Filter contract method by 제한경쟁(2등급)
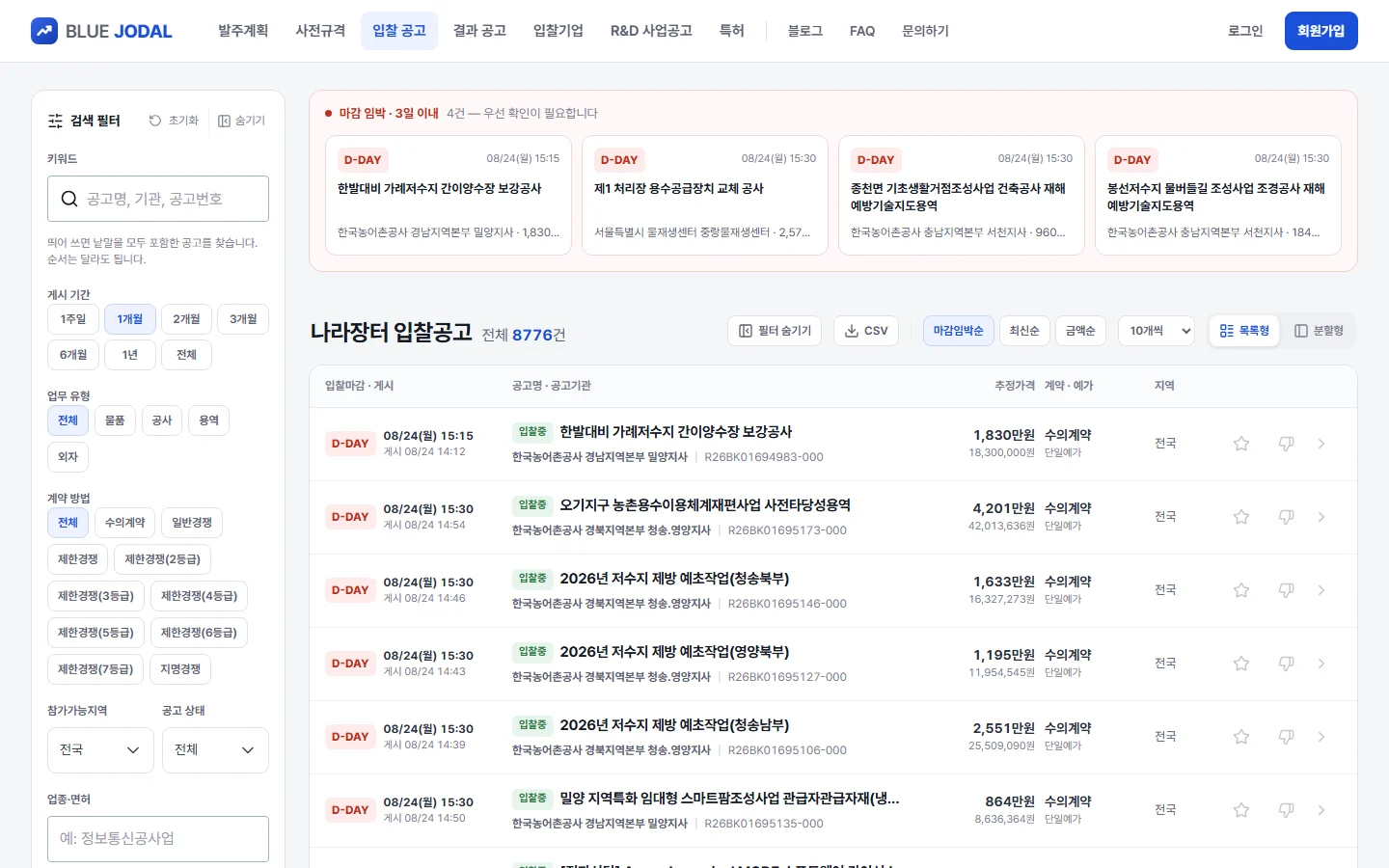Image resolution: width=1389 pixels, height=868 pixels. click(x=163, y=559)
